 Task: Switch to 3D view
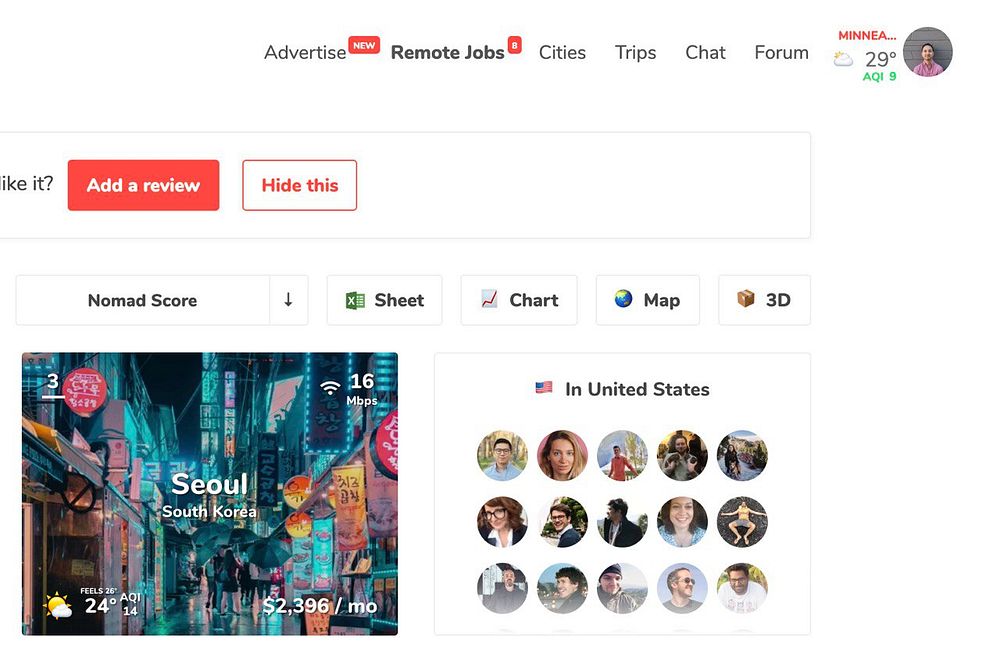coord(764,300)
